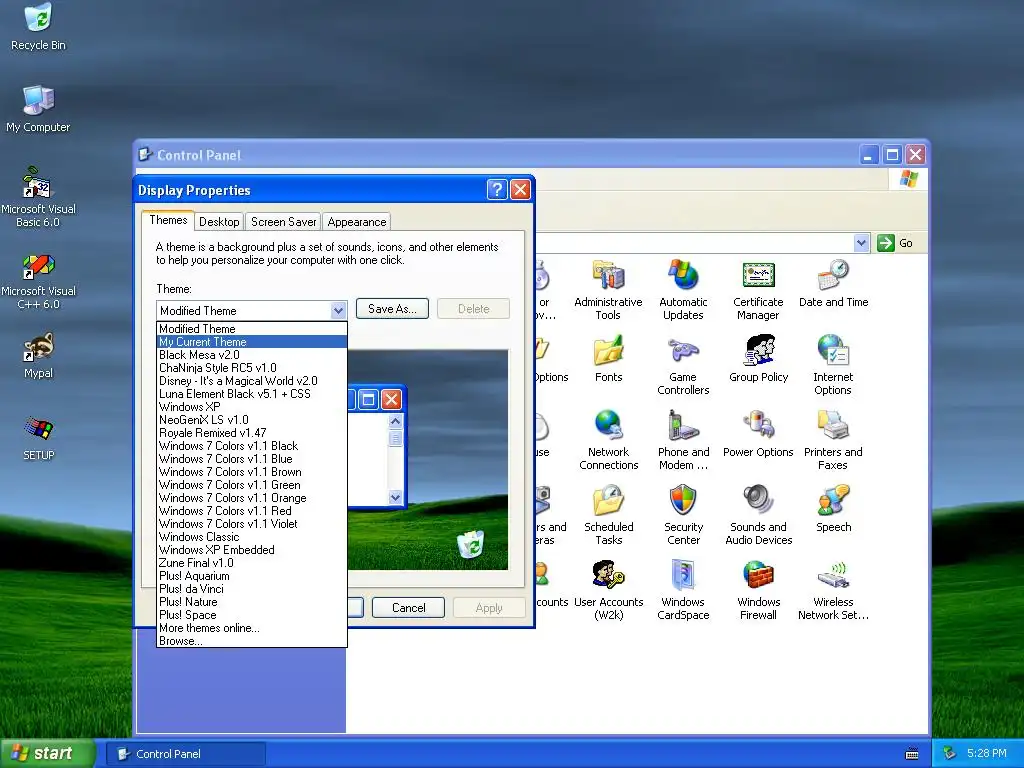Open Date and Time applet
Viewport: 1024px width, 768px height.
pos(833,283)
